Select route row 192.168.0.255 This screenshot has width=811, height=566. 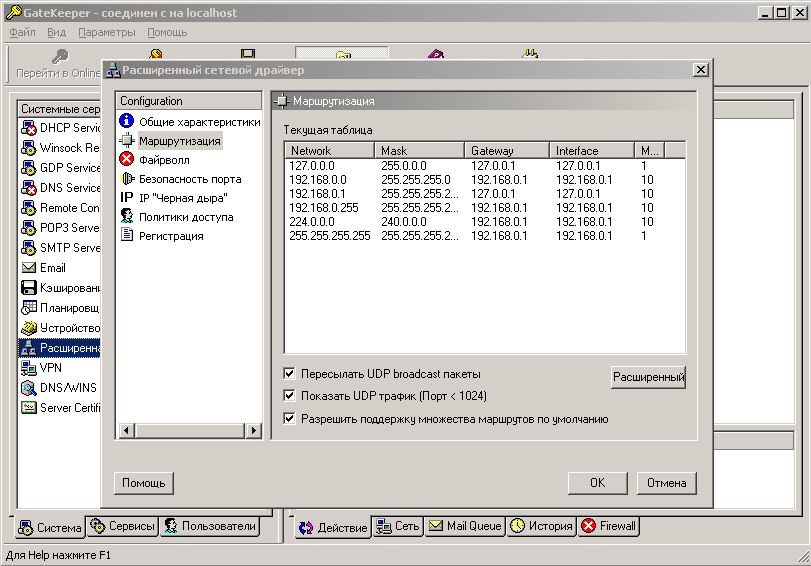485,208
